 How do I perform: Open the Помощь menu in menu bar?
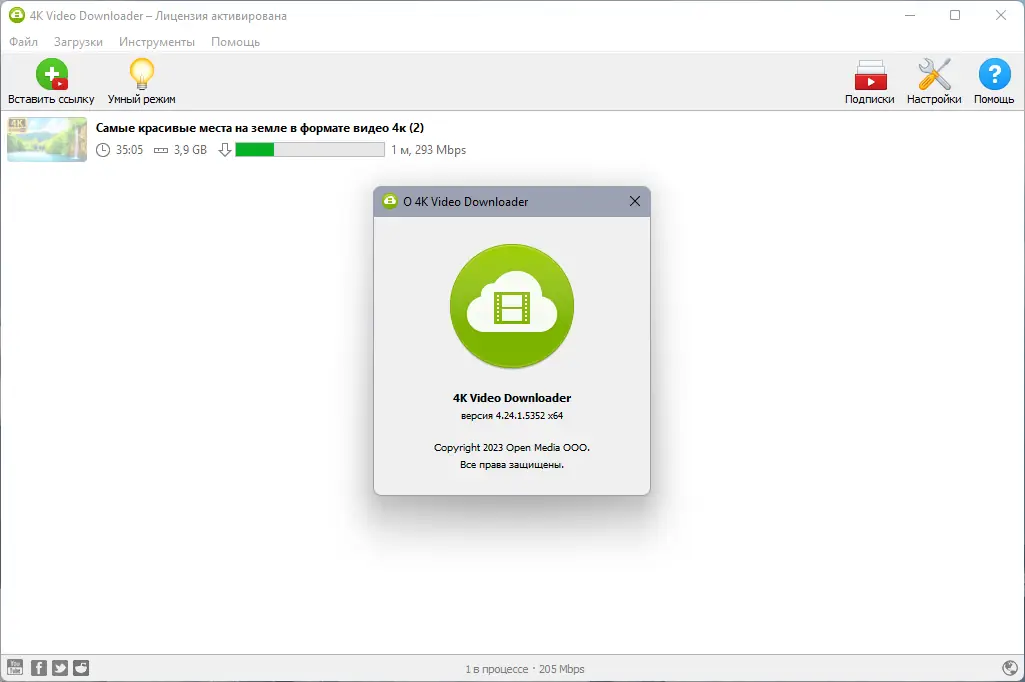(x=235, y=42)
